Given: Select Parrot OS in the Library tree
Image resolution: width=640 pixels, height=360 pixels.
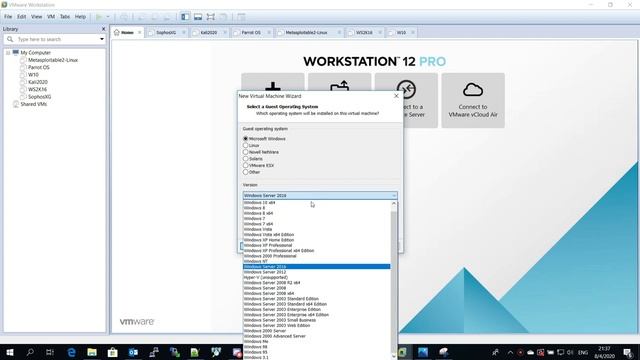Looking at the screenshot, I should tap(39, 67).
